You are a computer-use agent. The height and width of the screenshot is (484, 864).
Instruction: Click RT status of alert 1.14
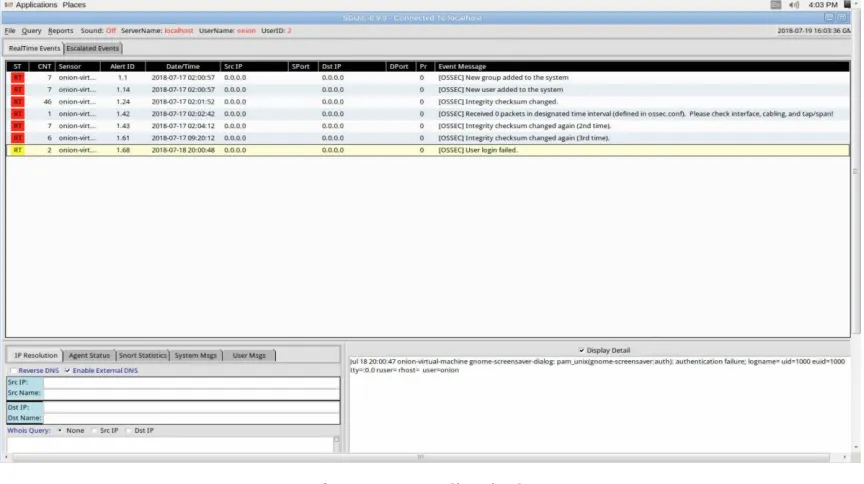point(18,90)
